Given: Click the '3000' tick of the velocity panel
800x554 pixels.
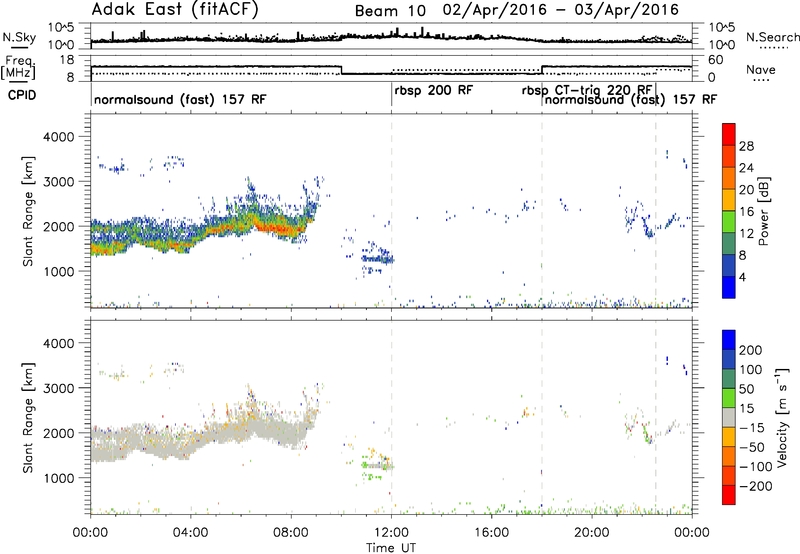Looking at the screenshot, I should click(58, 388).
